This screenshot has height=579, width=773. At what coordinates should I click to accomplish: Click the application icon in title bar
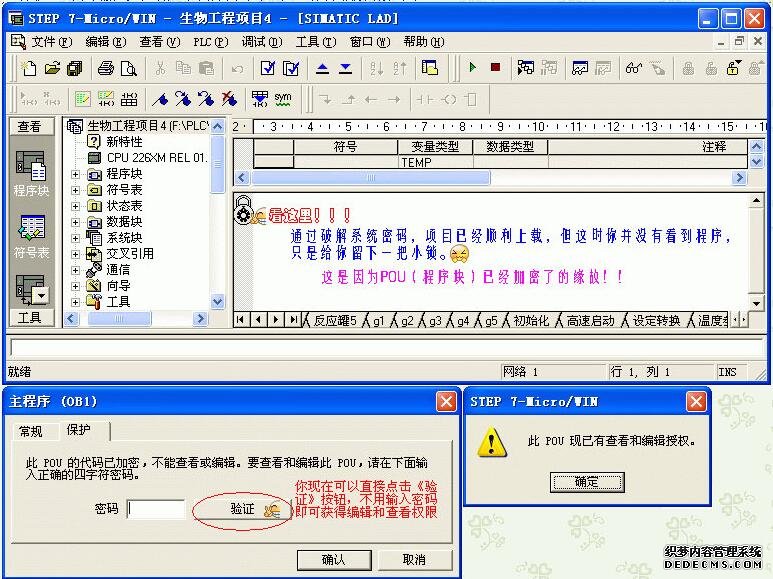tap(16, 19)
